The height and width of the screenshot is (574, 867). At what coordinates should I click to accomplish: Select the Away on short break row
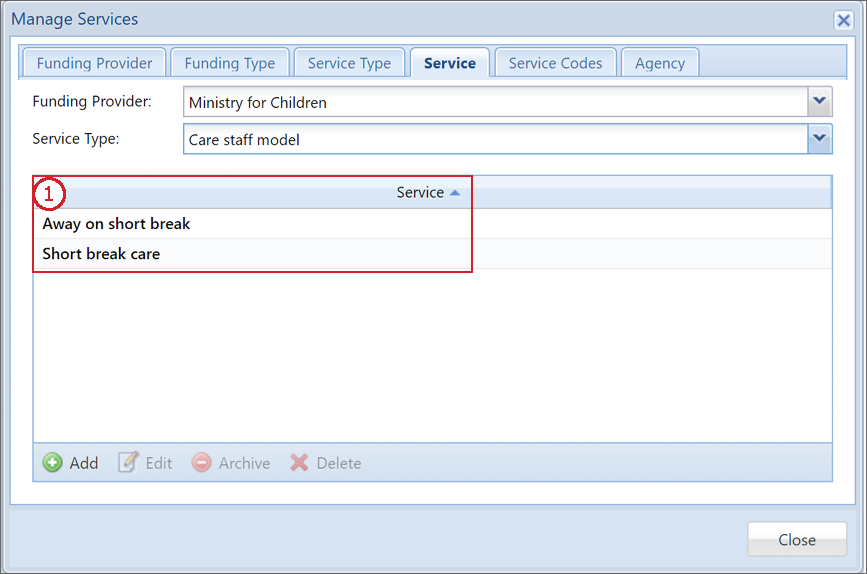(x=432, y=223)
